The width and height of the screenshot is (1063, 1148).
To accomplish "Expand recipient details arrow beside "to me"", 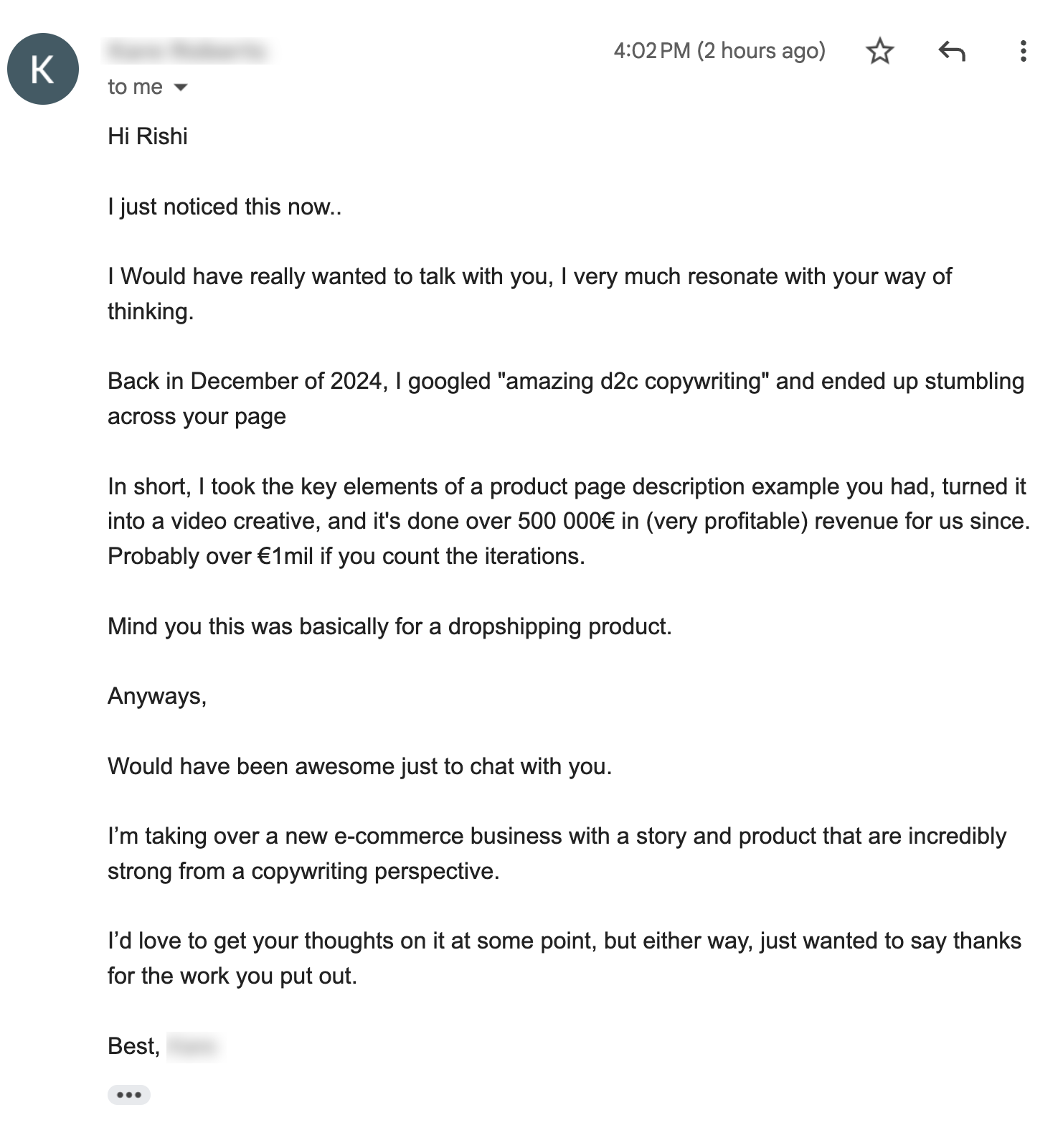I will pos(181,88).
